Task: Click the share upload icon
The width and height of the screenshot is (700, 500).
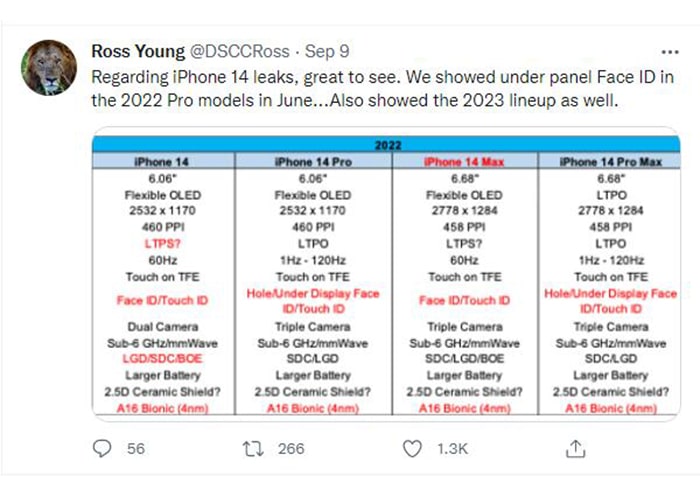Action: coord(575,449)
